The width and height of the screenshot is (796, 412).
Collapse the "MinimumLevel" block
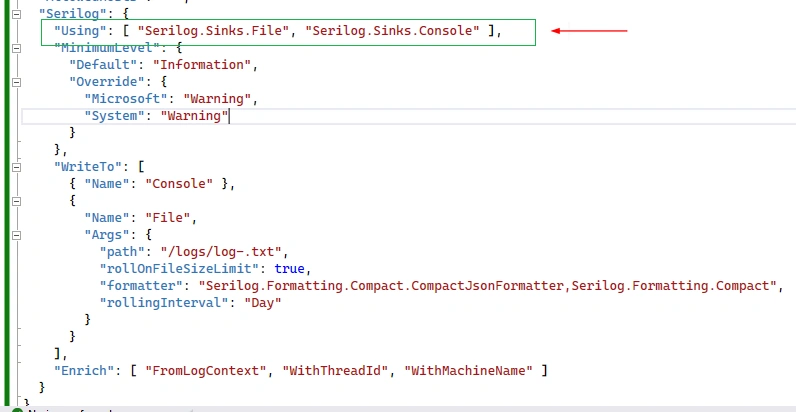[16, 48]
